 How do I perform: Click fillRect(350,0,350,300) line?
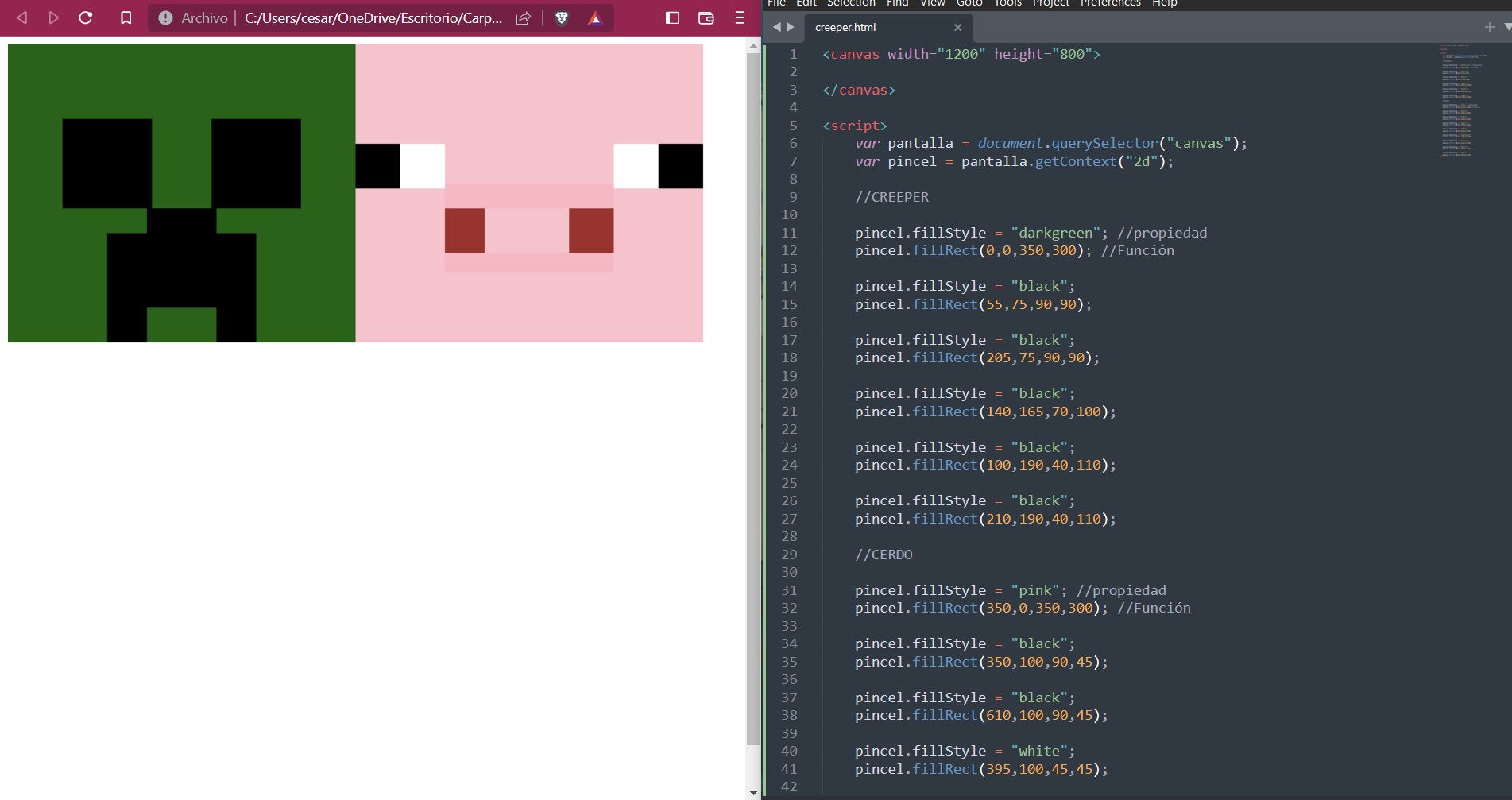click(x=981, y=608)
